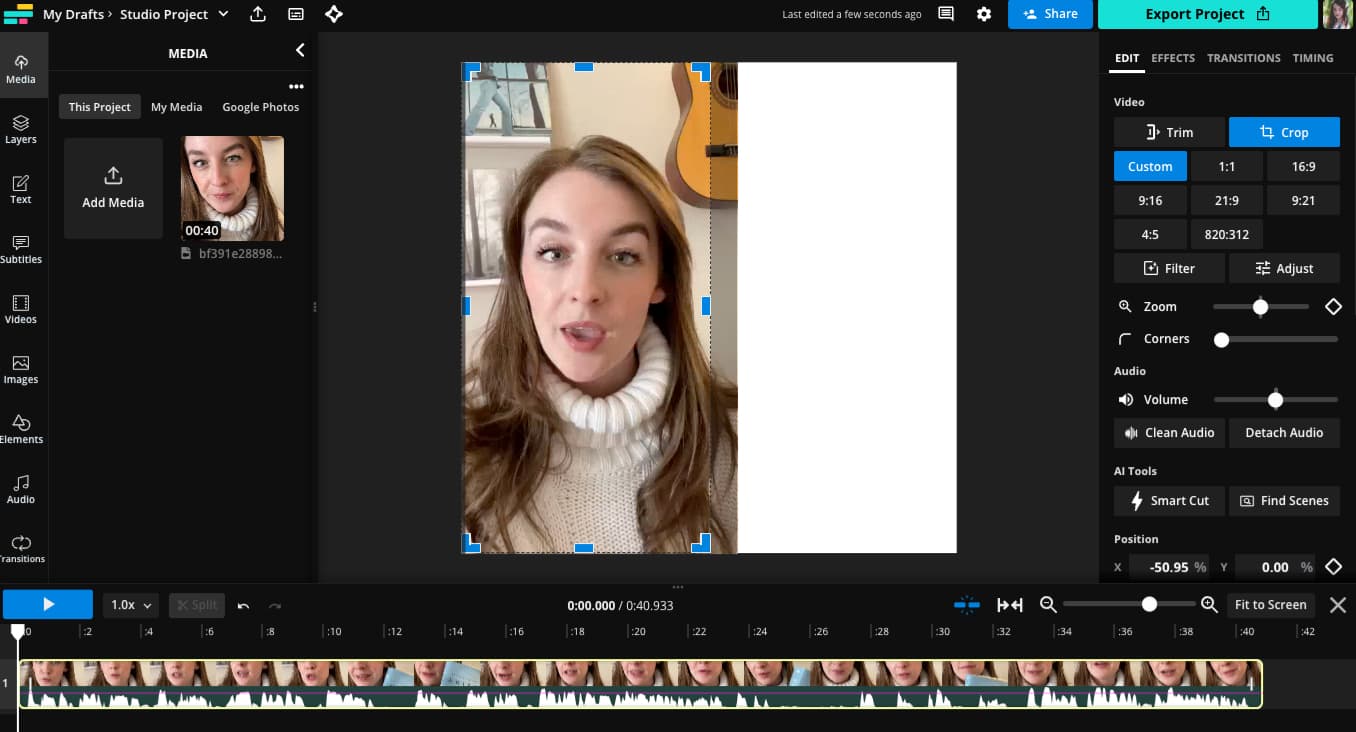This screenshot has height=732, width=1356.
Task: Click the Detach Audio button
Action: [1284, 432]
